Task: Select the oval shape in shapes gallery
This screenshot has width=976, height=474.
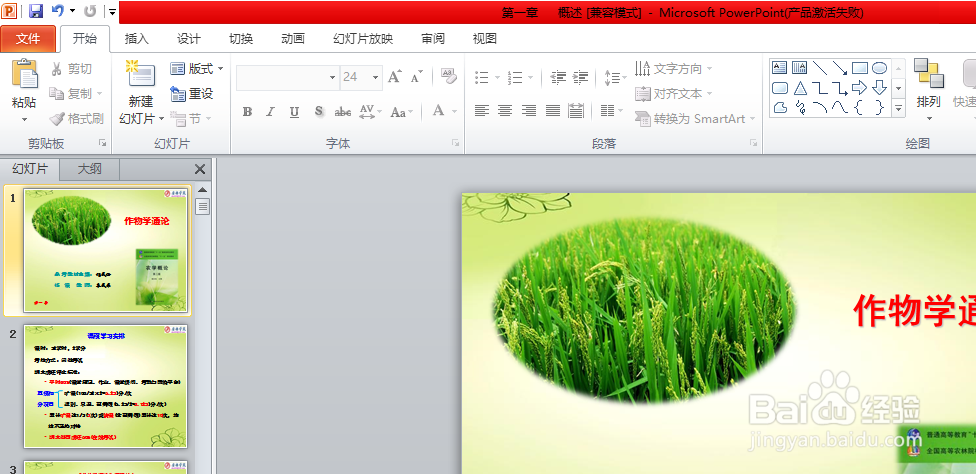Action: (x=879, y=68)
